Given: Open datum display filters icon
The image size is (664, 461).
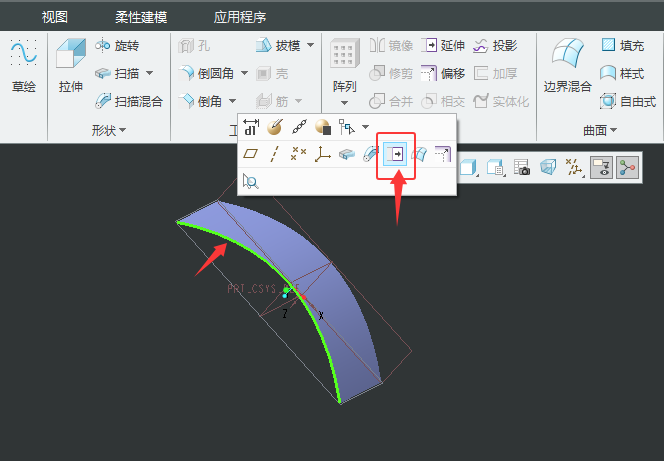Looking at the screenshot, I should (574, 168).
